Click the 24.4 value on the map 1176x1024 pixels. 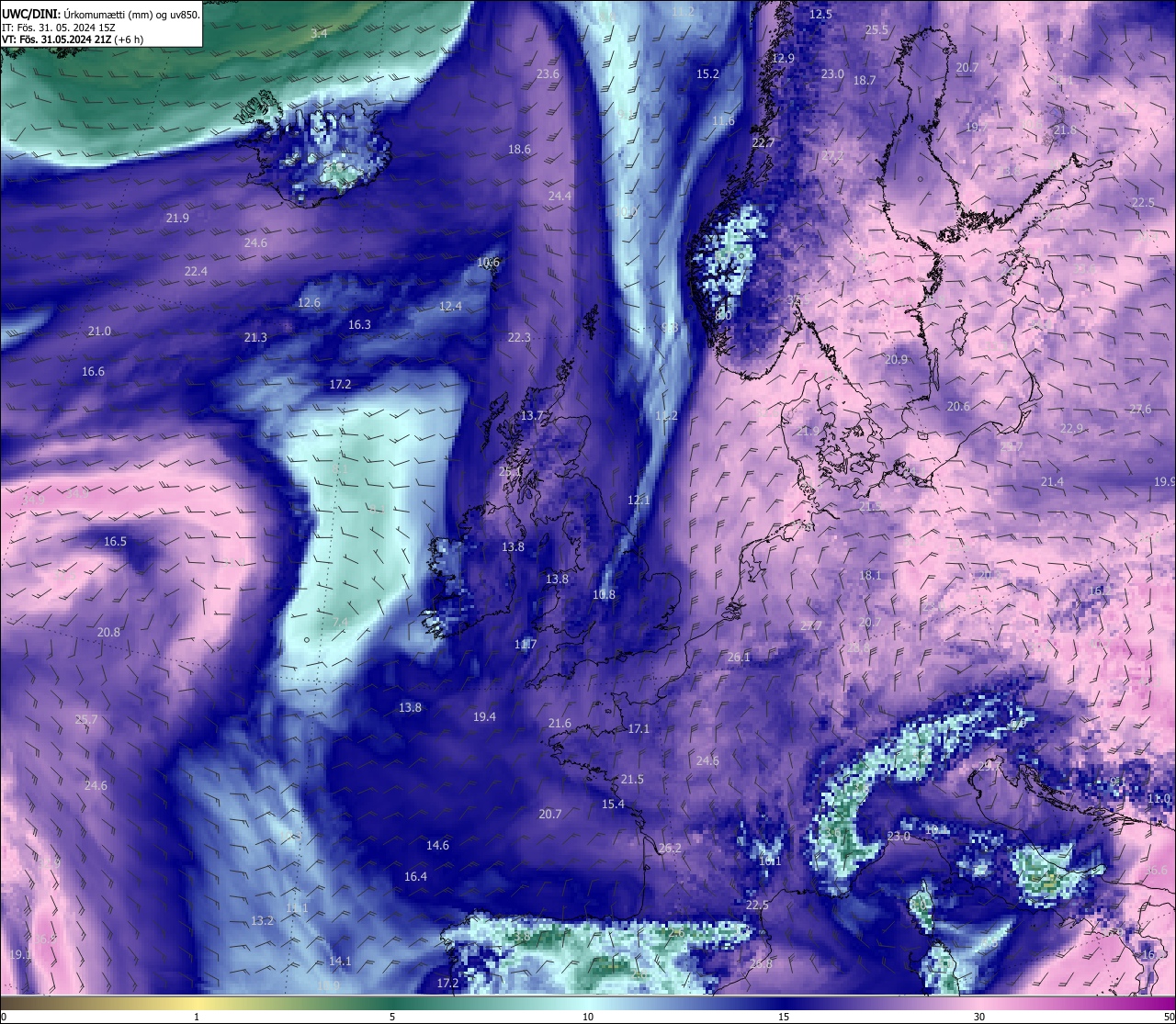(x=560, y=197)
